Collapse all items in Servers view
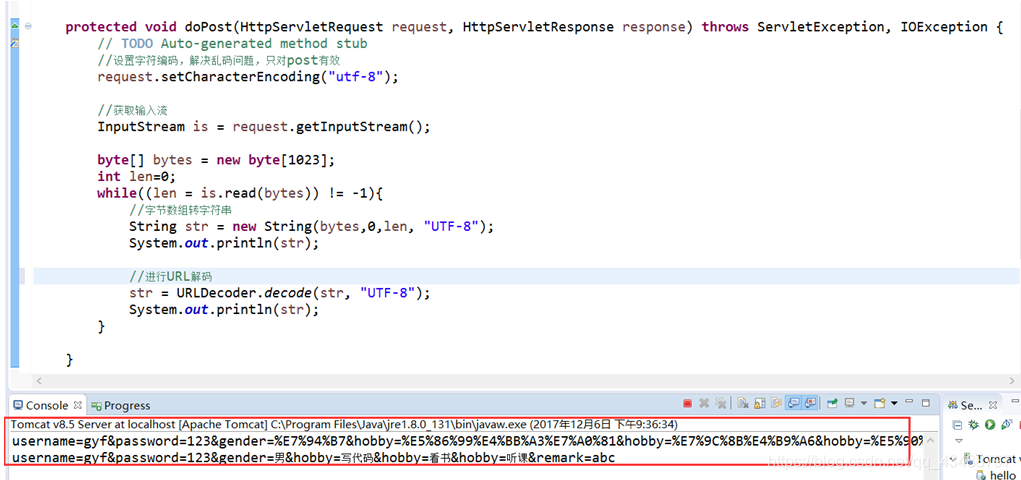1021x480 pixels. click(957, 425)
